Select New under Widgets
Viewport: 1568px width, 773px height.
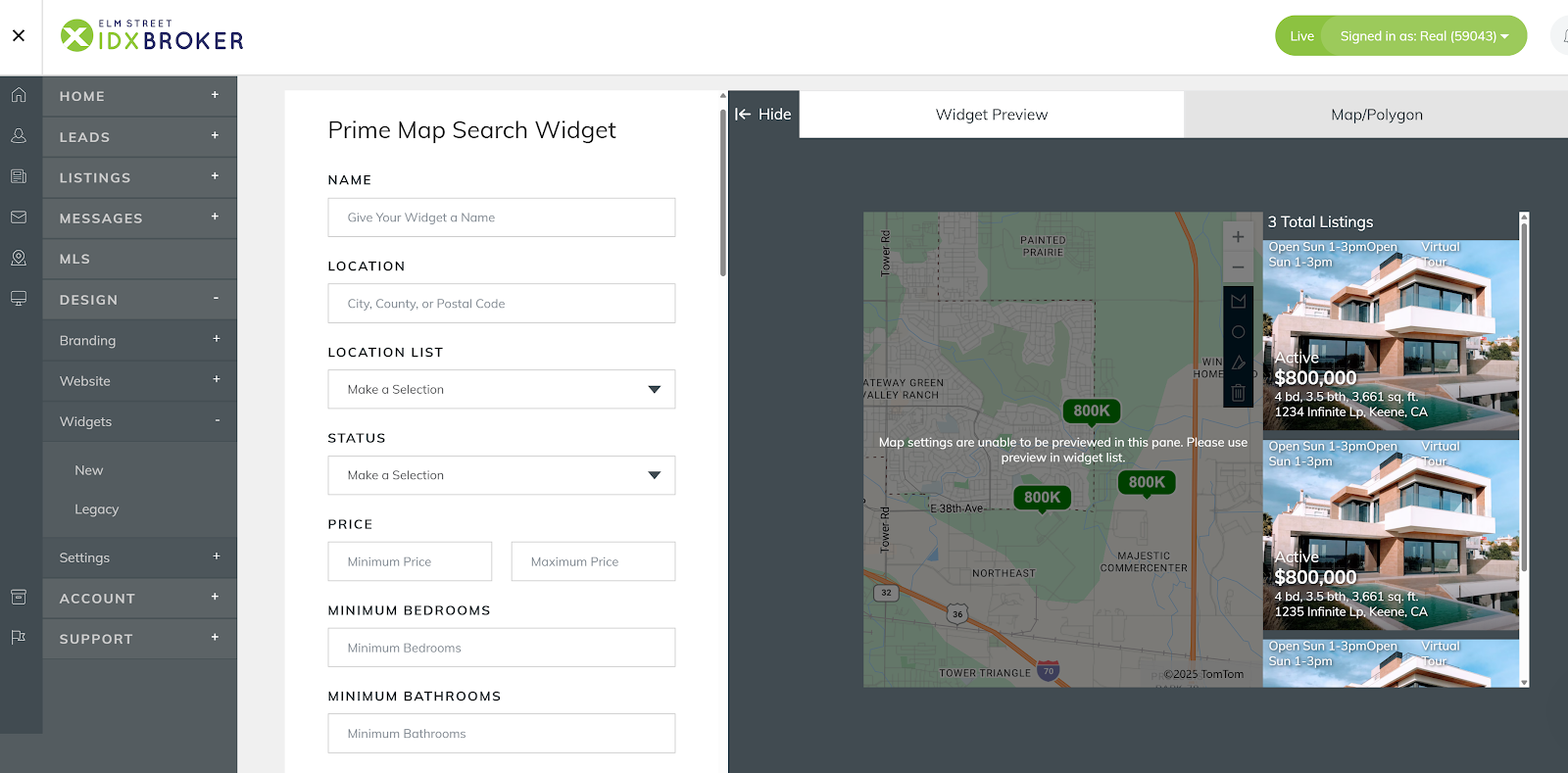click(x=89, y=470)
